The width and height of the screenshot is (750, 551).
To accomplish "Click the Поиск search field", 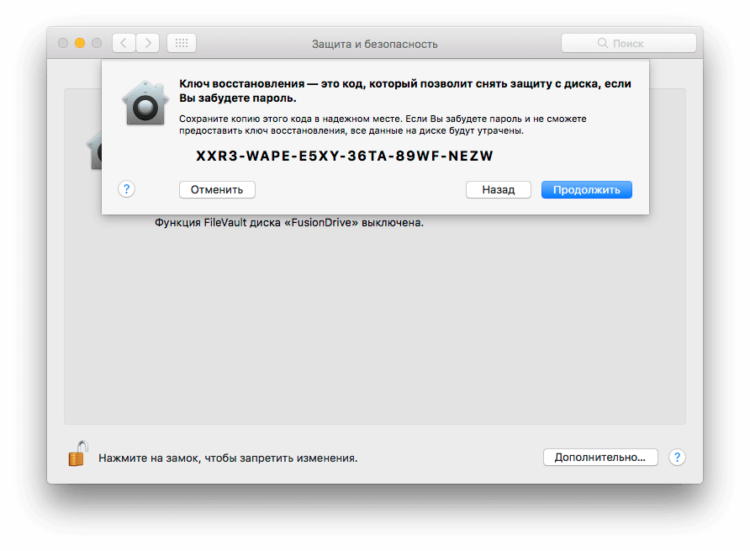I will tap(628, 43).
